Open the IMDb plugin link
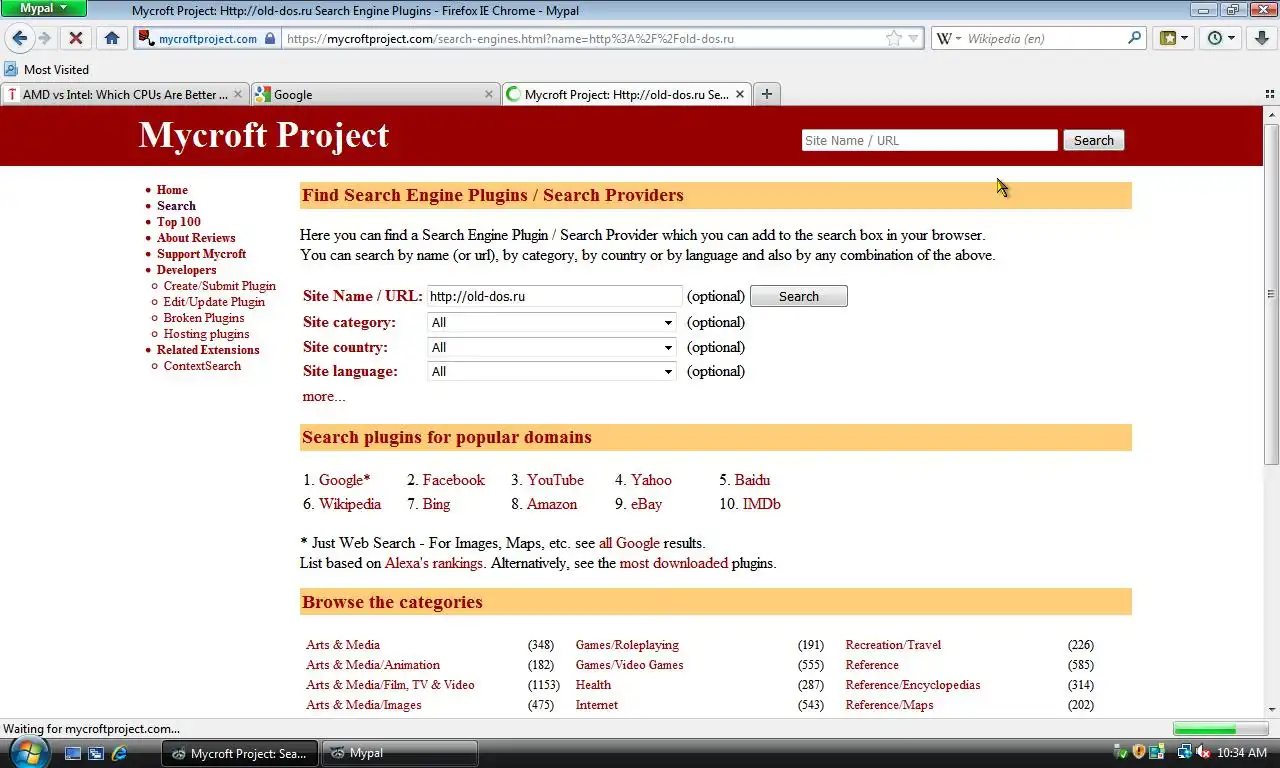 click(x=761, y=504)
